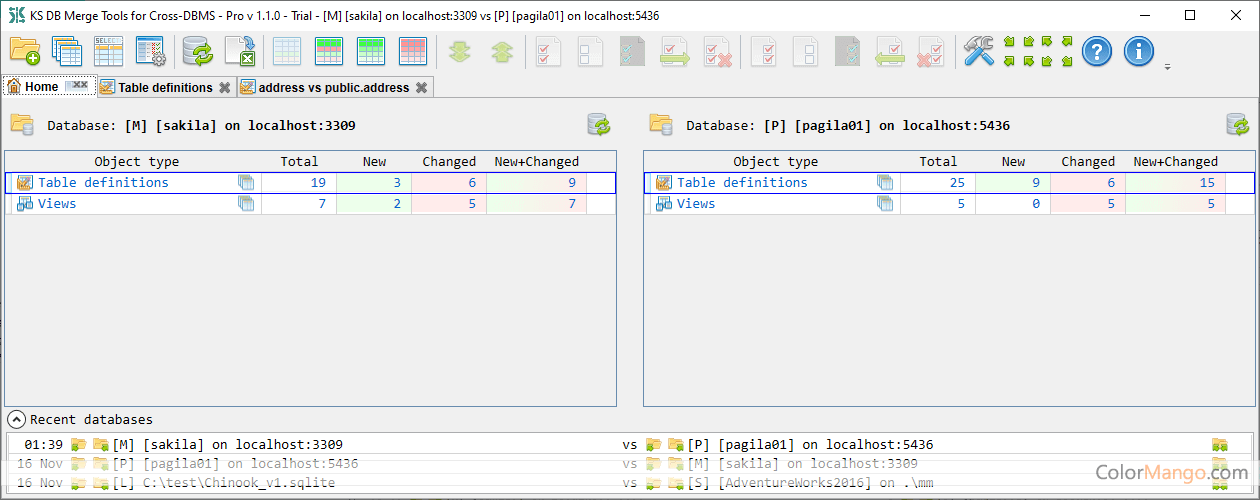The image size is (1260, 500).
Task: Click batch icon on pagila01 Views row
Action: pyautogui.click(x=885, y=203)
